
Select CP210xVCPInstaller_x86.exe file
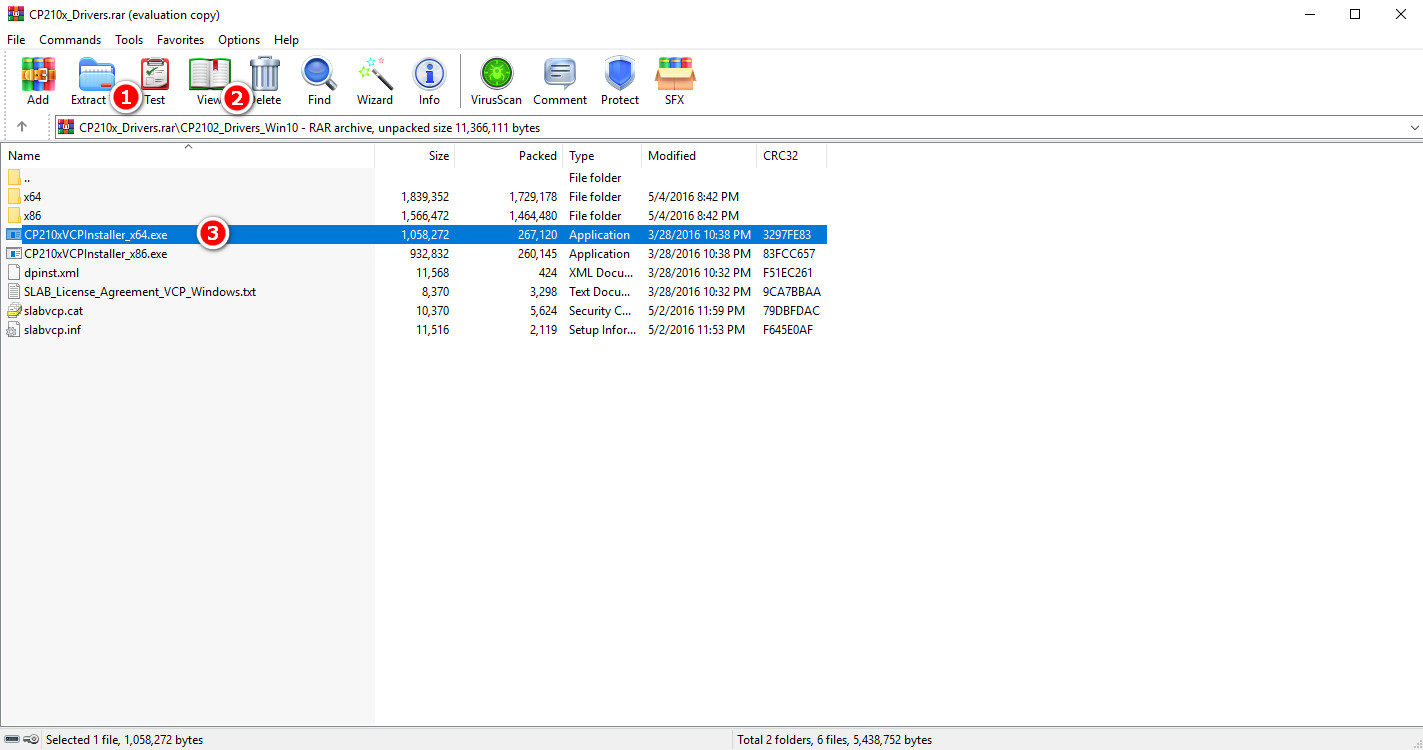95,254
